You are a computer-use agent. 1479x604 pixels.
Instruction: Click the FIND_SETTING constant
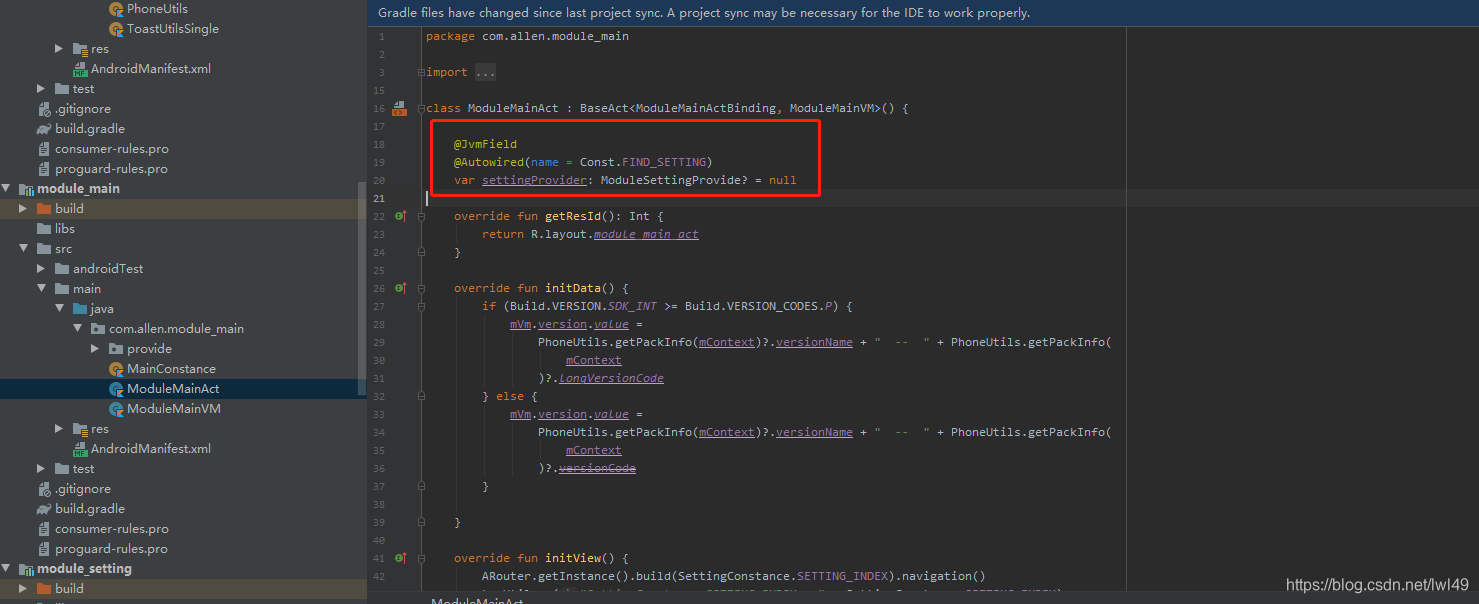664,162
